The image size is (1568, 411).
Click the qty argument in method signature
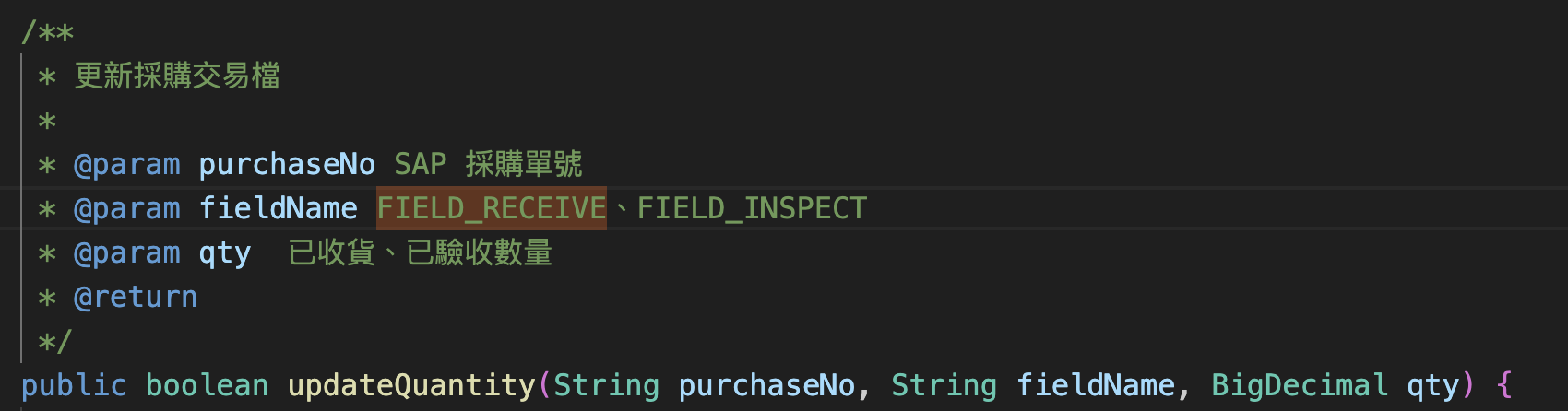(x=1432, y=387)
